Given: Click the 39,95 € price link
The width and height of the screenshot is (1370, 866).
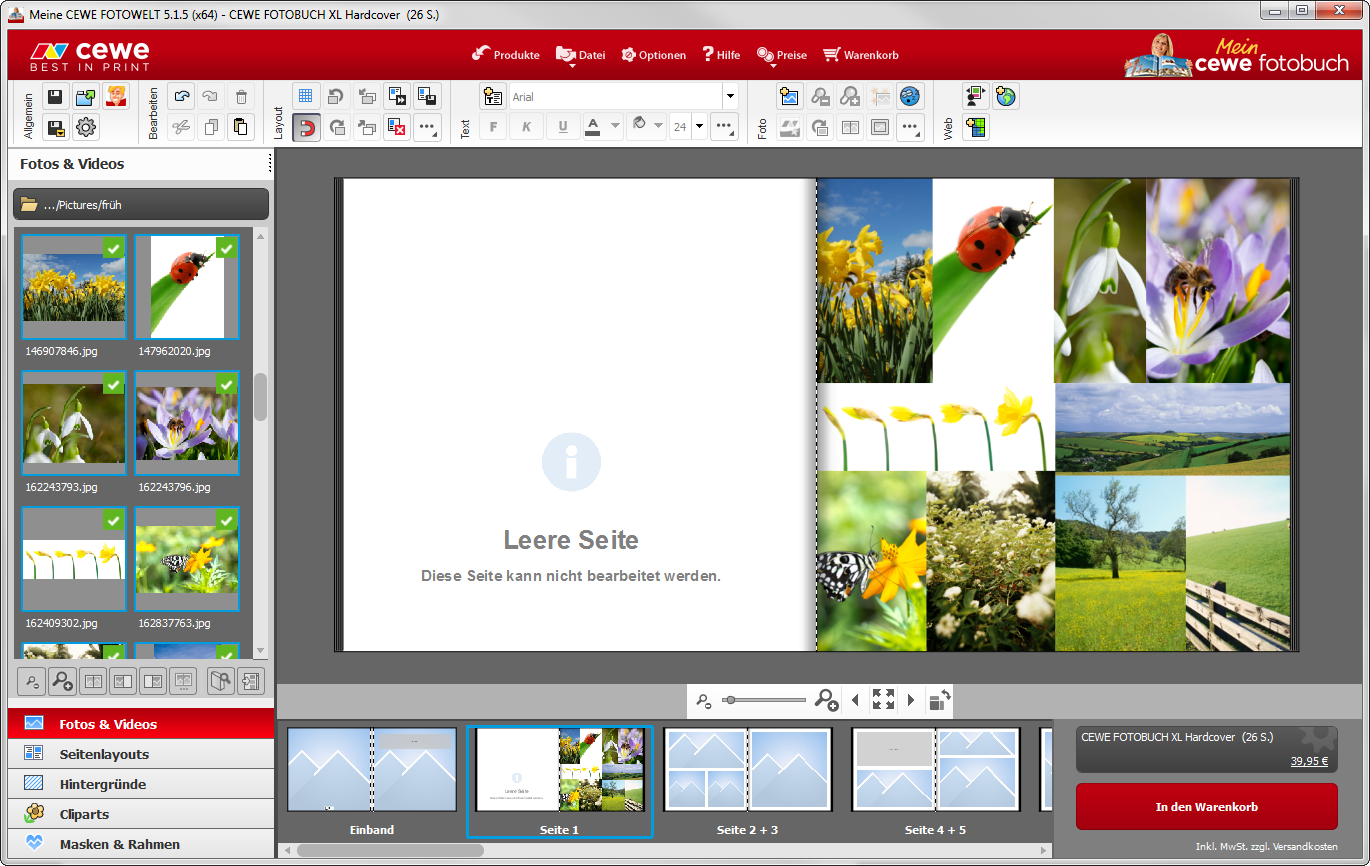Looking at the screenshot, I should tap(1309, 761).
